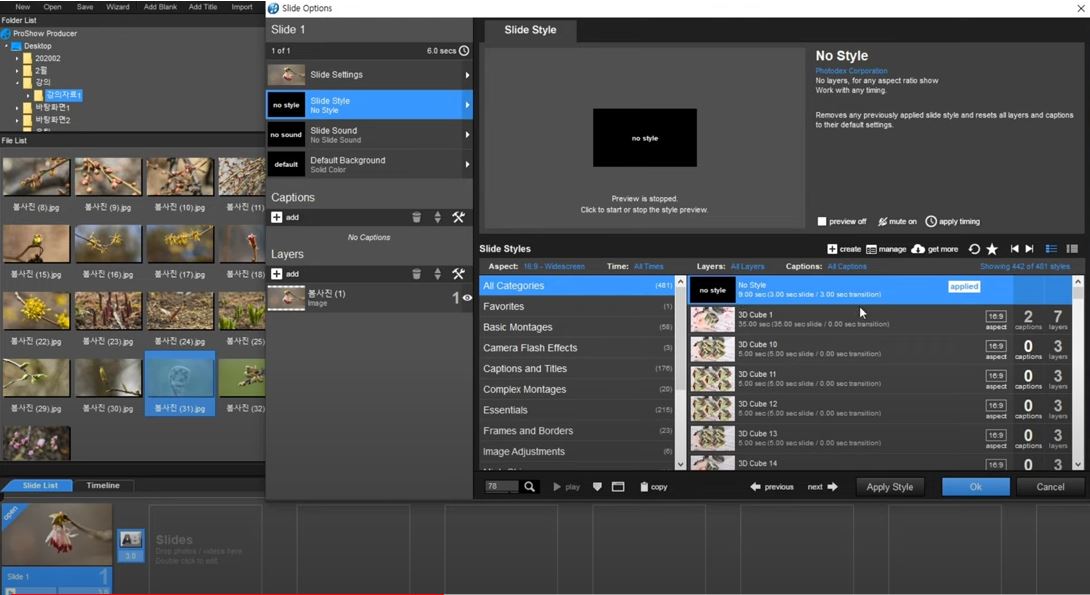
Task: Start the no style preview thumbnail
Action: pos(644,138)
